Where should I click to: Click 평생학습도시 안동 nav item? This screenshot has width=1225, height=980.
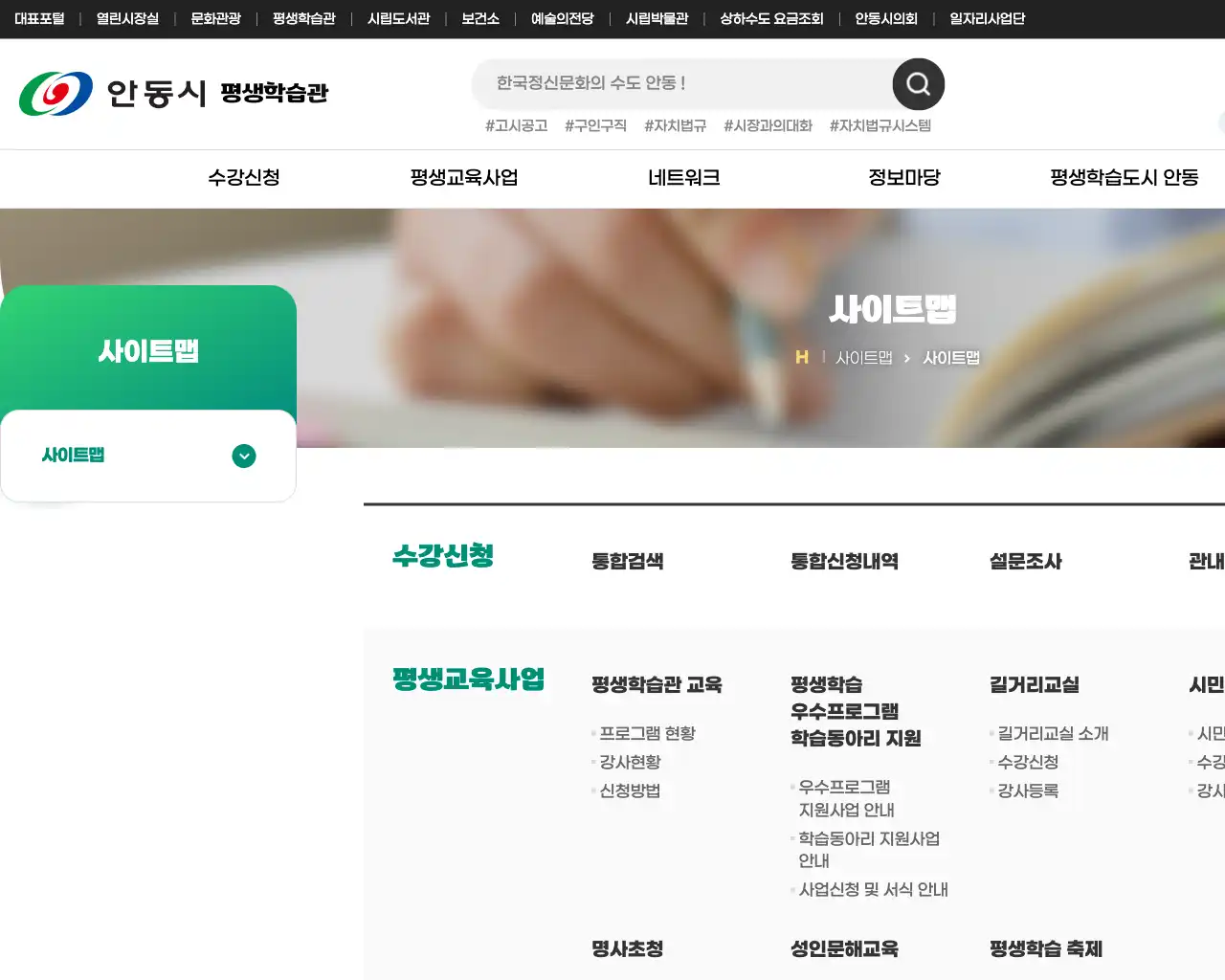click(1124, 178)
